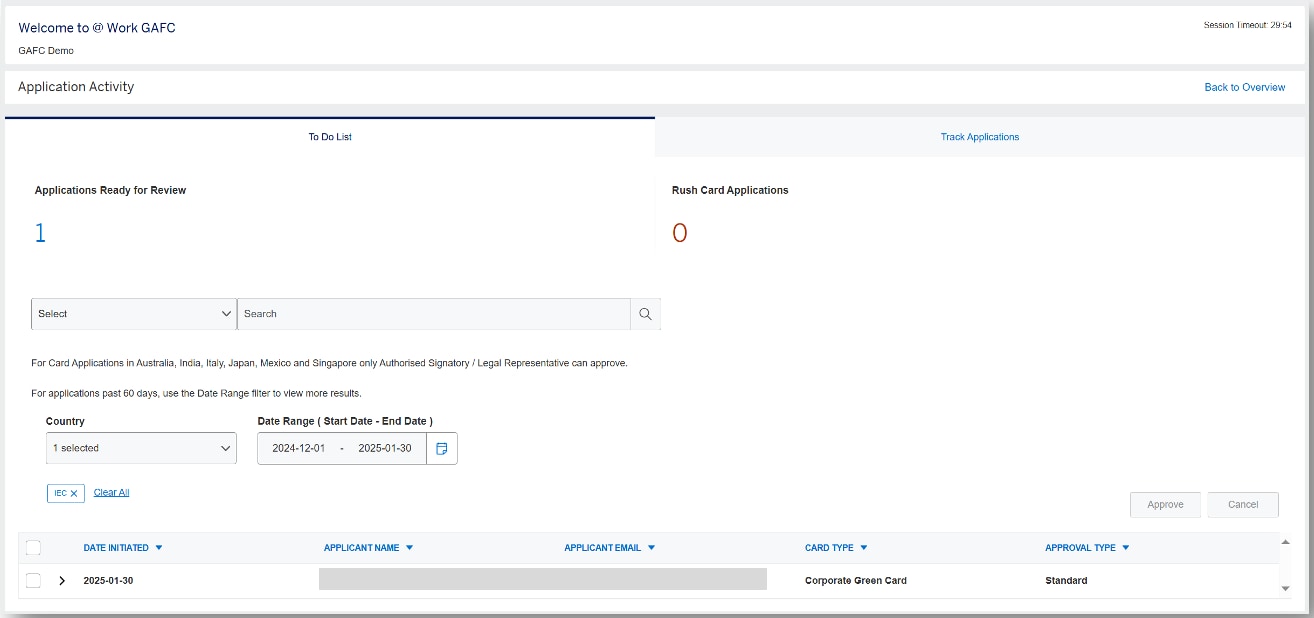Click the Clear All filters link
Screen dimensions: 1314x618
pos(111,493)
